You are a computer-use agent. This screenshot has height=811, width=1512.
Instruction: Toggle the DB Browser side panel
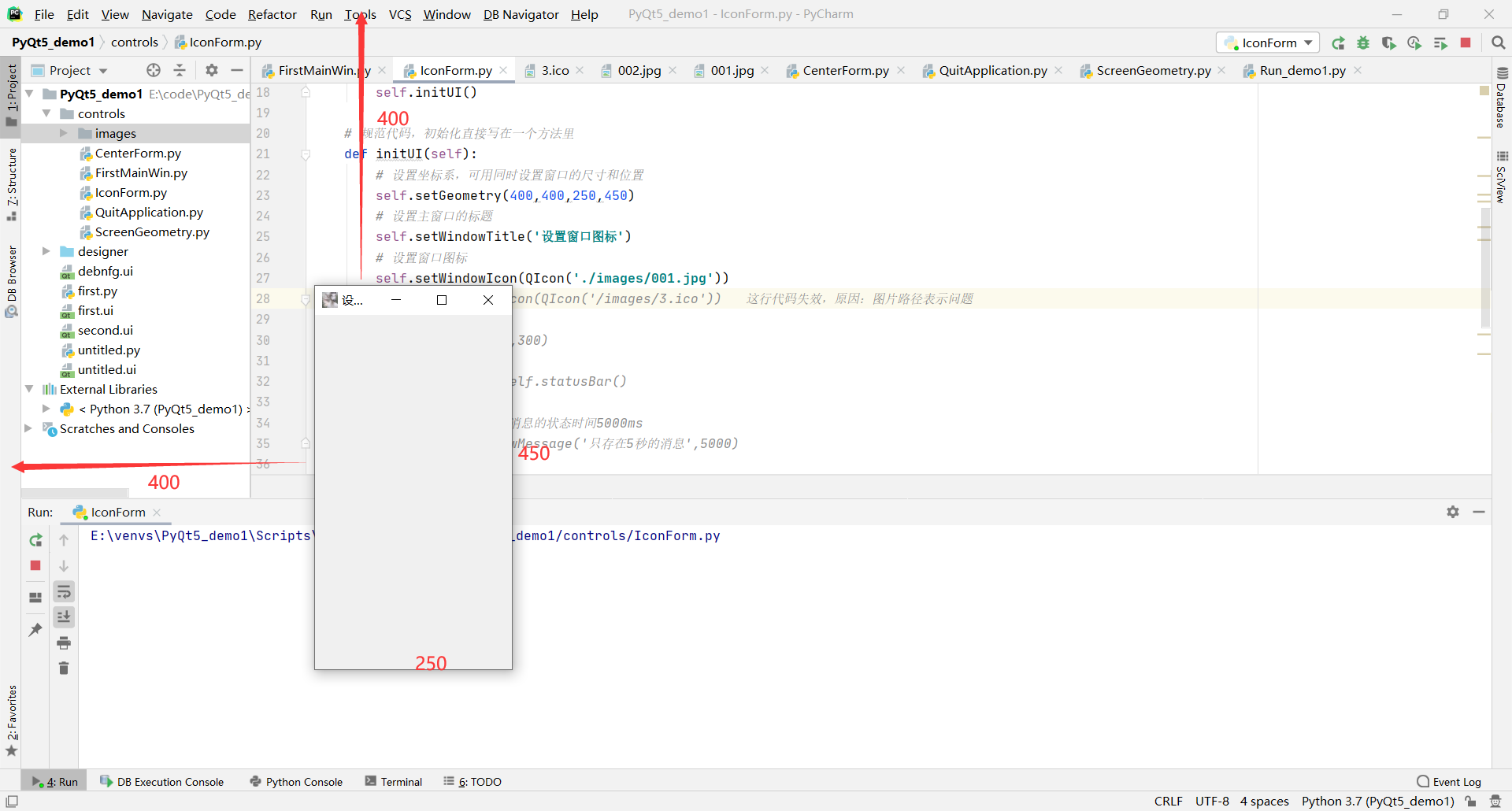coord(11,281)
